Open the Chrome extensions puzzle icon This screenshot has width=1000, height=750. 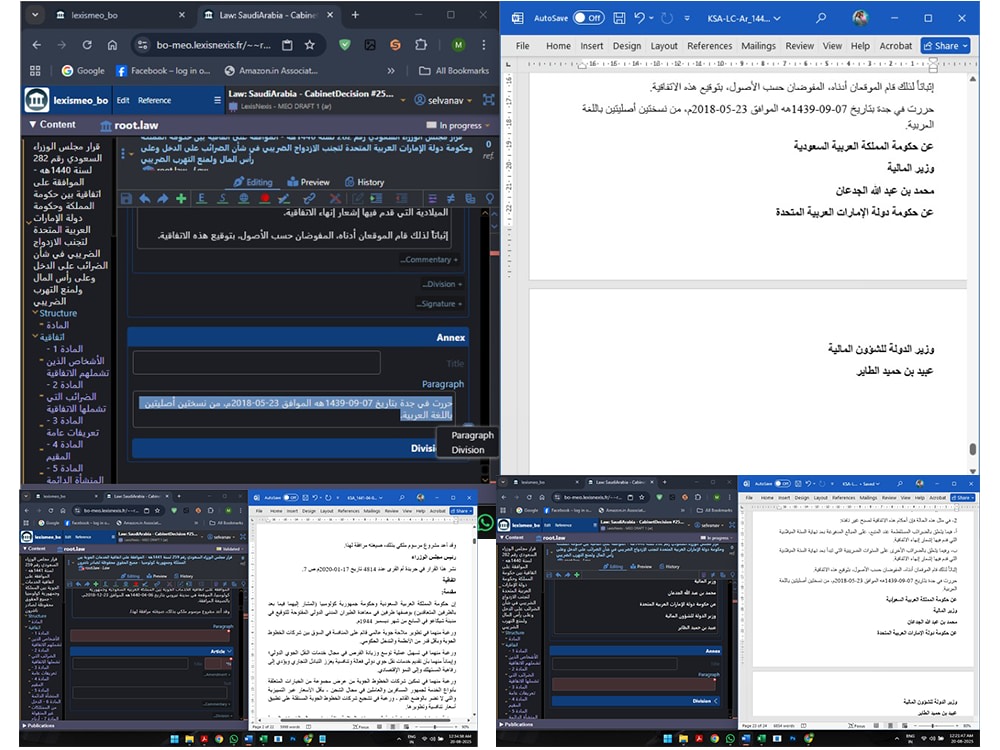point(421,45)
